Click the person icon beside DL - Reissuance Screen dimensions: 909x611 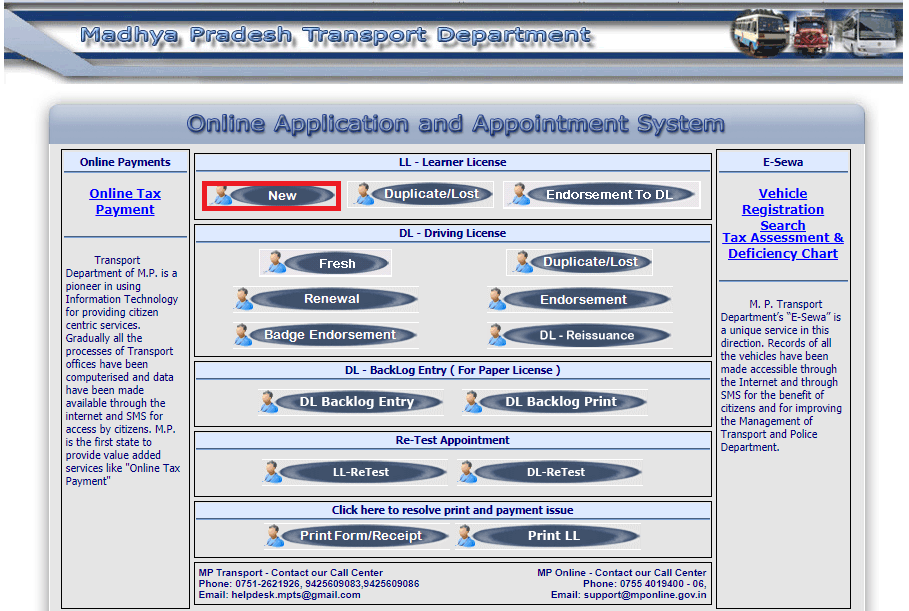click(x=497, y=334)
